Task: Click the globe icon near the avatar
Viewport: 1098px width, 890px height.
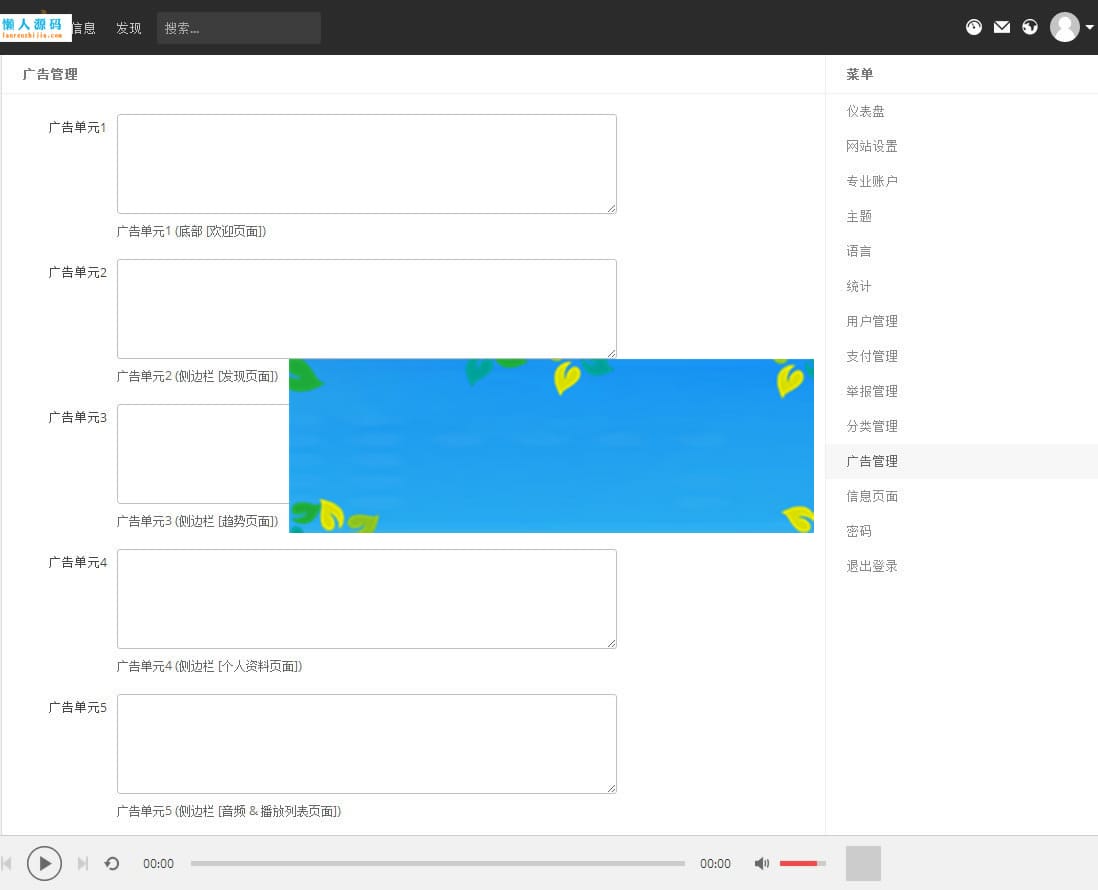Action: (1030, 27)
